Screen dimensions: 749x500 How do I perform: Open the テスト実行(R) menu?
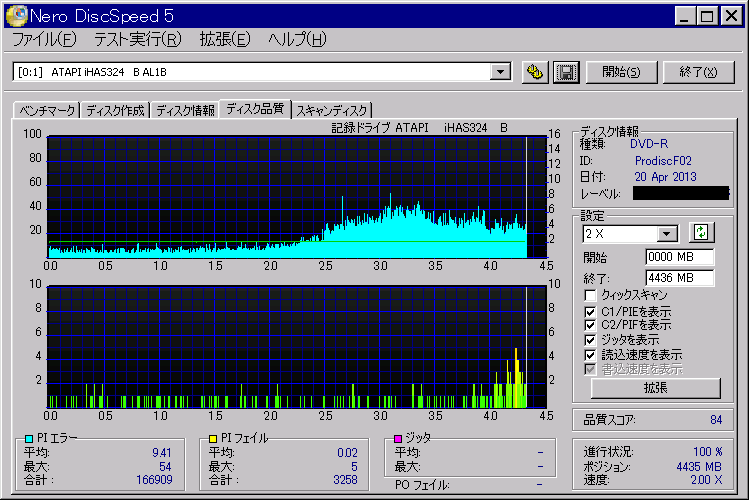pos(138,39)
